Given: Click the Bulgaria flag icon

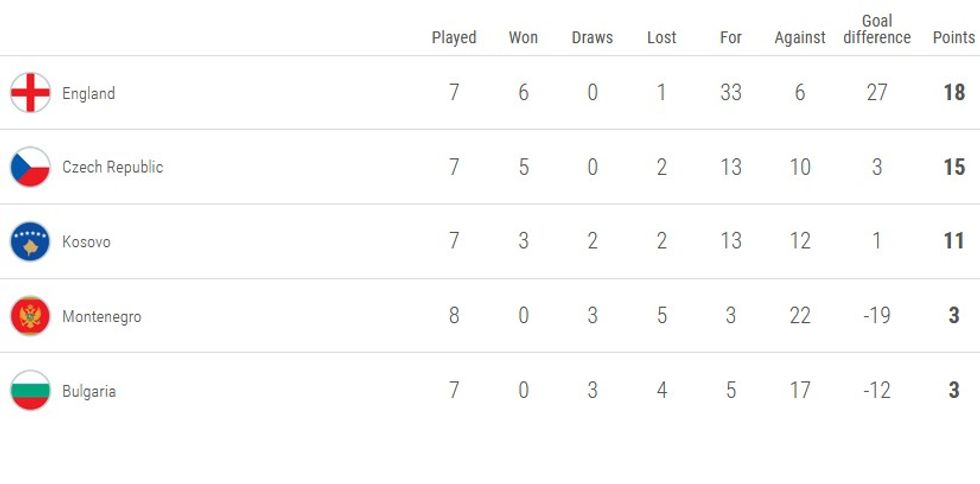Looking at the screenshot, I should click(30, 391).
